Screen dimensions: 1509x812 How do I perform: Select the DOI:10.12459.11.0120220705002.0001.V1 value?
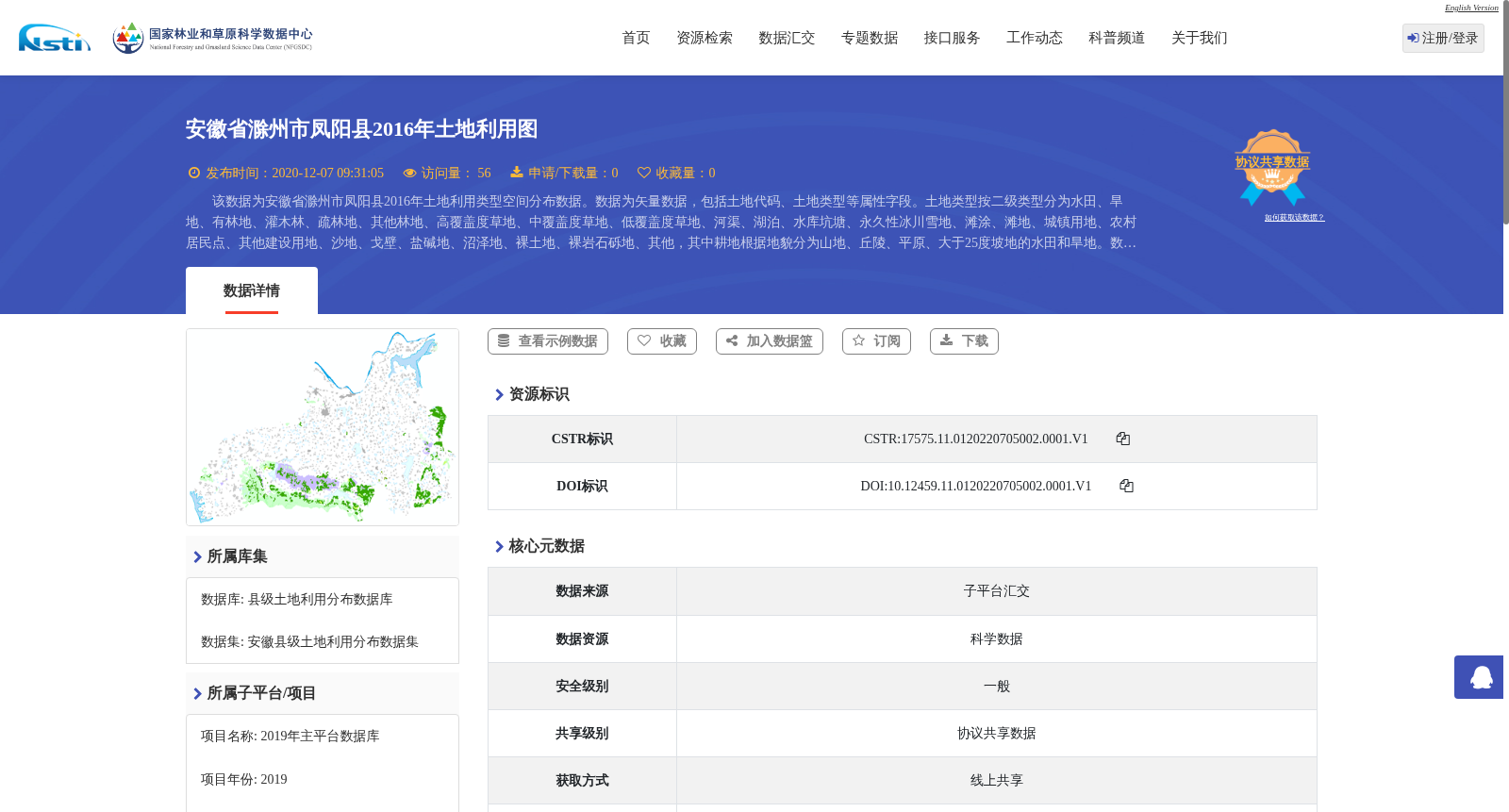[976, 487]
